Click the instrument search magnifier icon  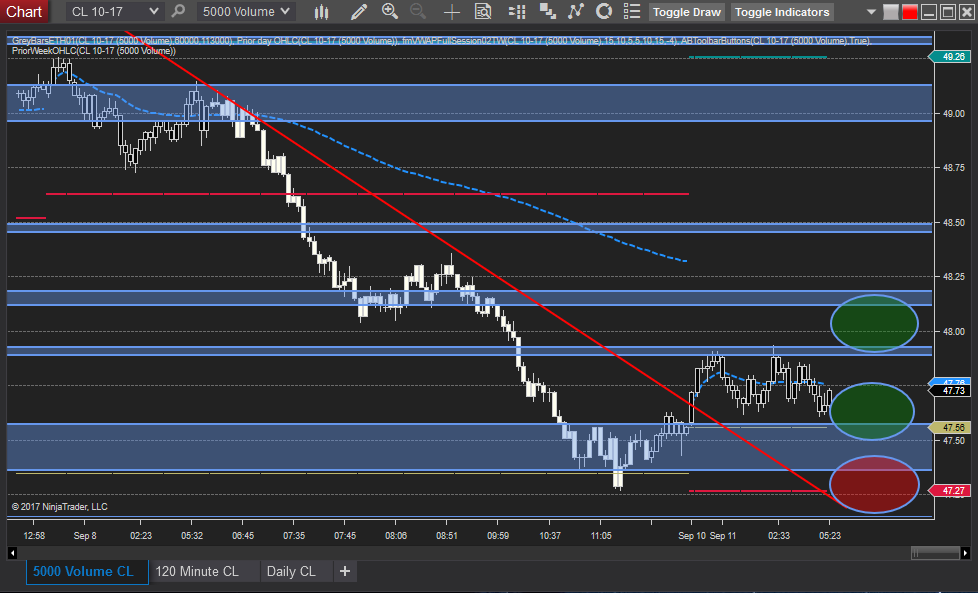pos(178,11)
